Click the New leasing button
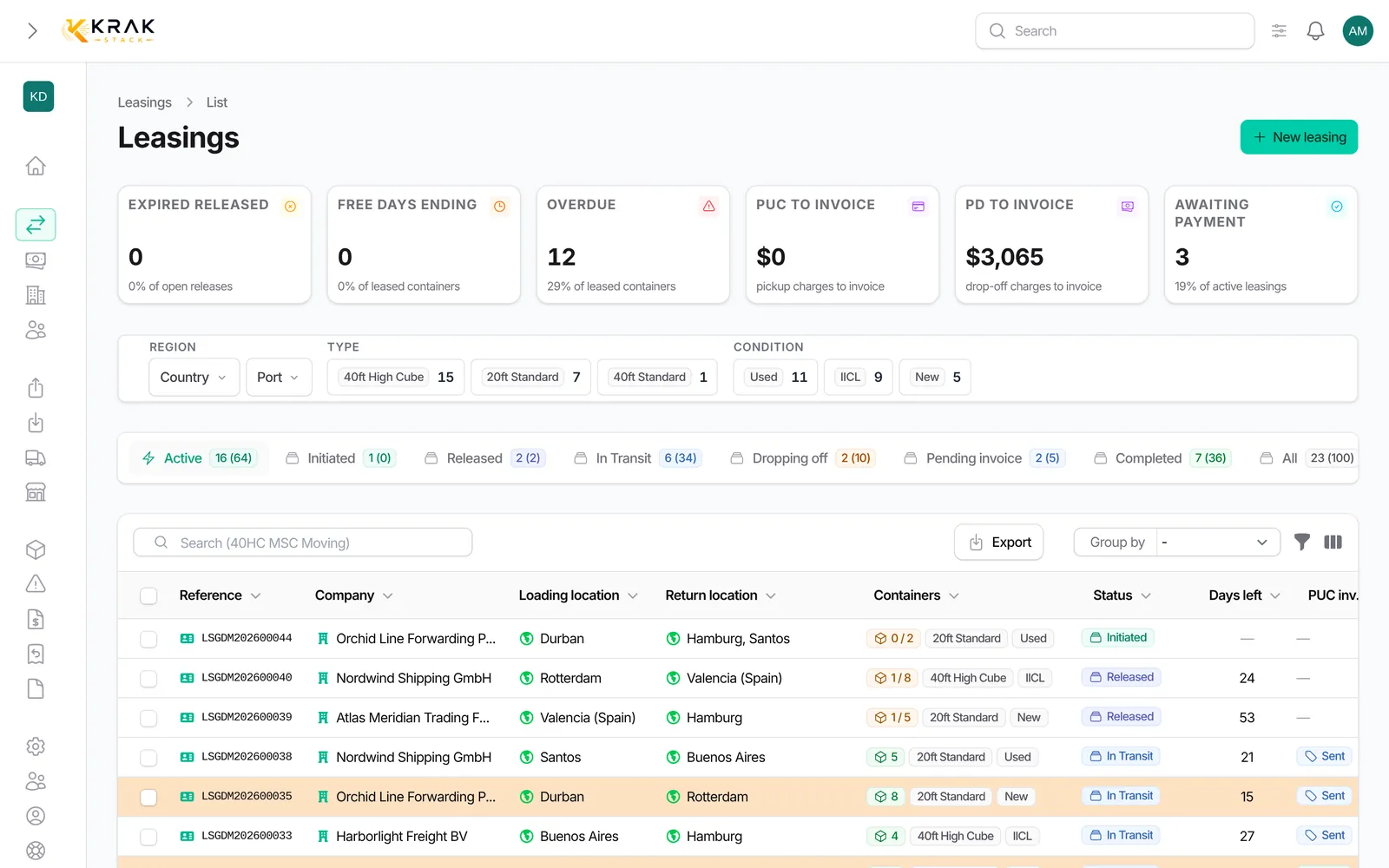The height and width of the screenshot is (868, 1389). (x=1299, y=137)
